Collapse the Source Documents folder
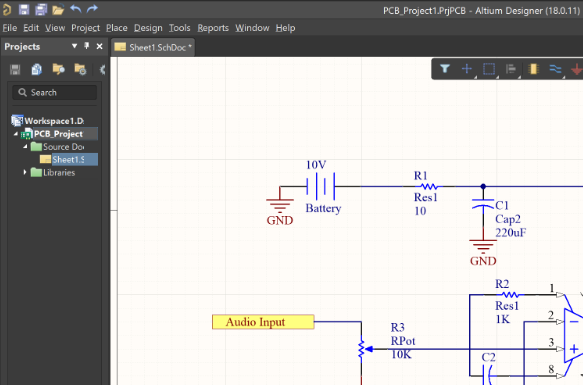The image size is (583, 385). click(x=25, y=147)
